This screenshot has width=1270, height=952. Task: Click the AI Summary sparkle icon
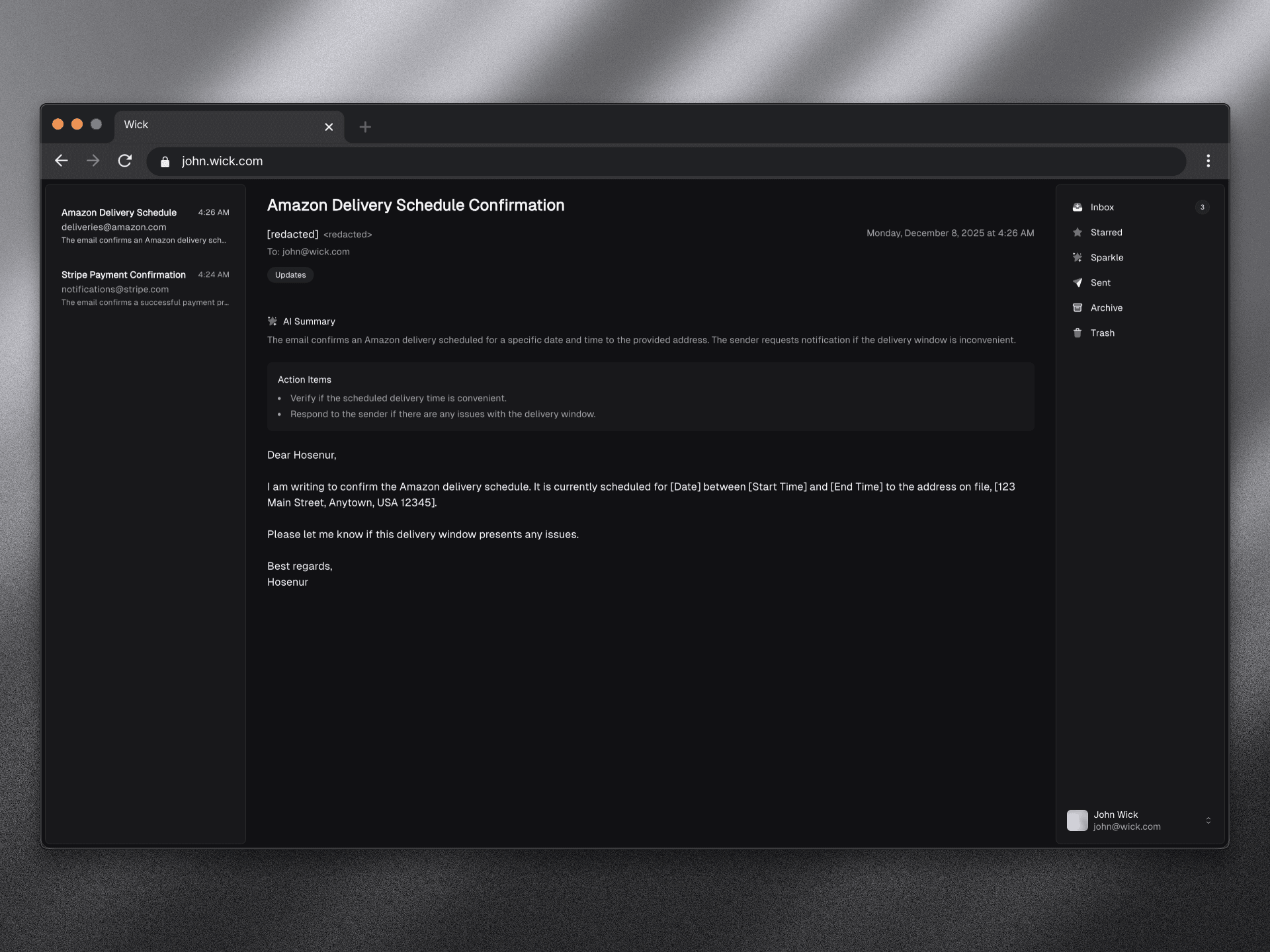(x=273, y=321)
